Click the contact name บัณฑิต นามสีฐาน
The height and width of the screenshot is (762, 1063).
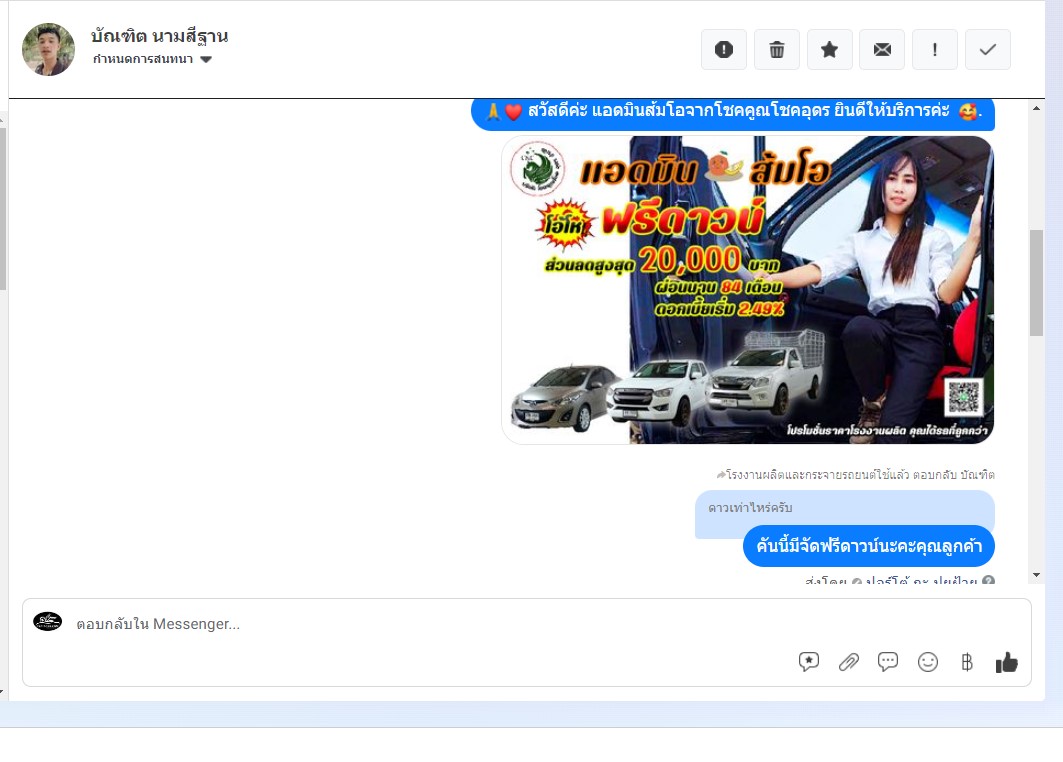pos(159,37)
